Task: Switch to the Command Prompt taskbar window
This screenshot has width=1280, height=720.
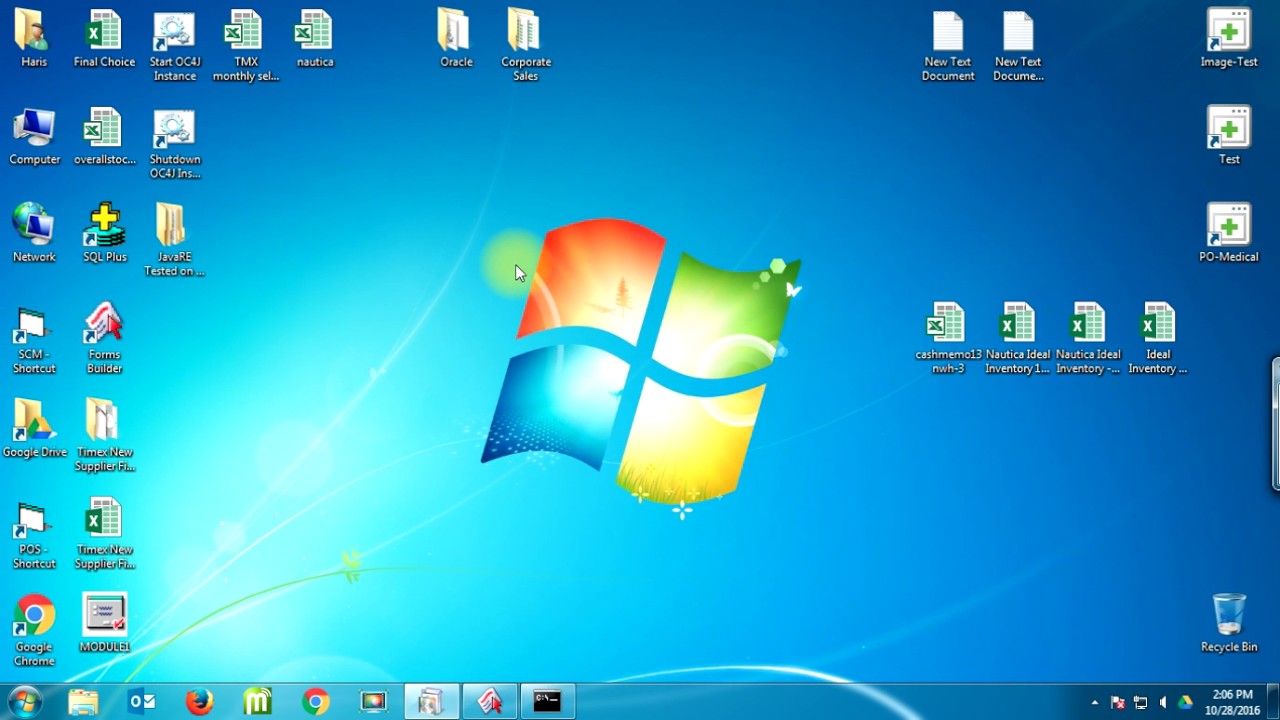Action: (547, 702)
